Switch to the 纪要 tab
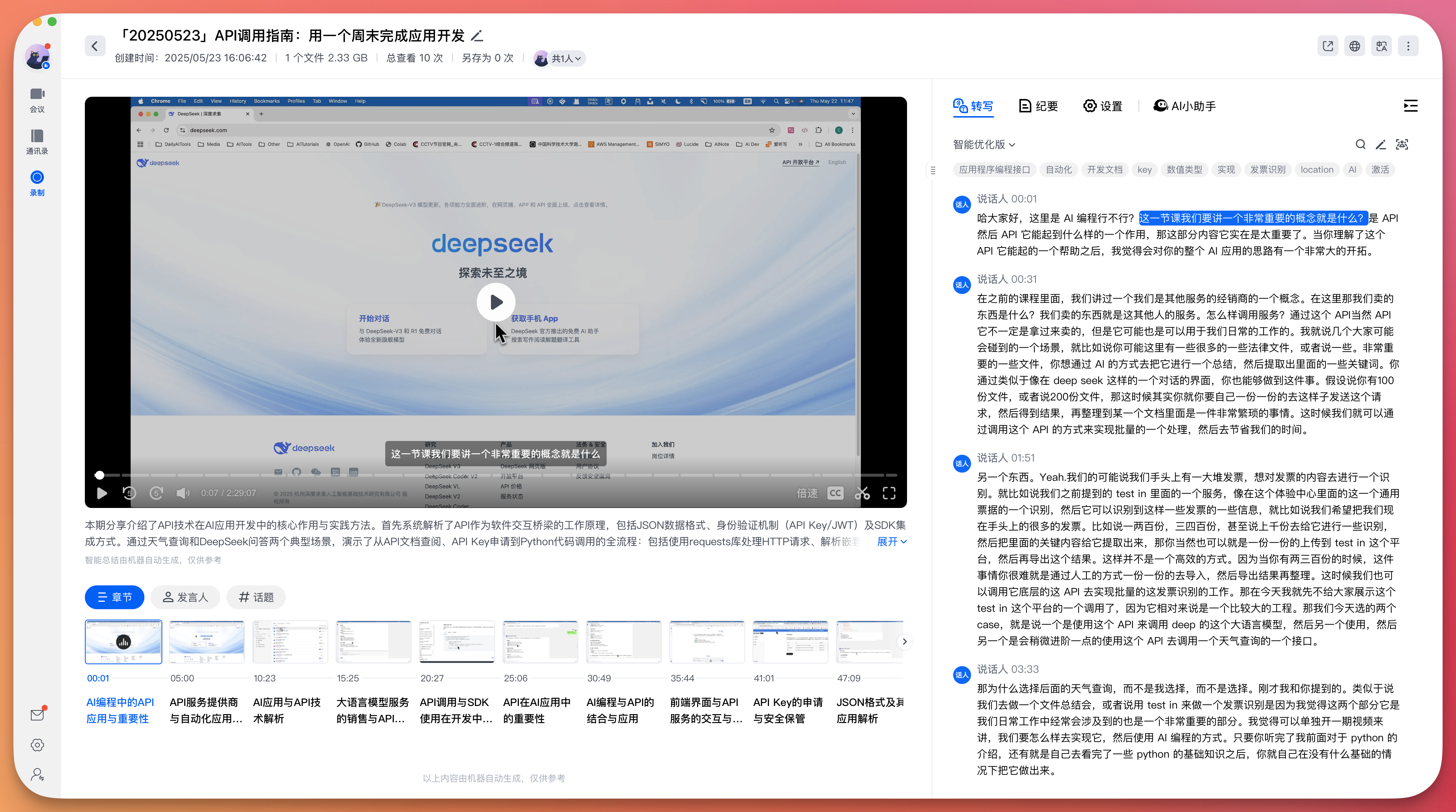The height and width of the screenshot is (812, 1456). pos(1038,106)
